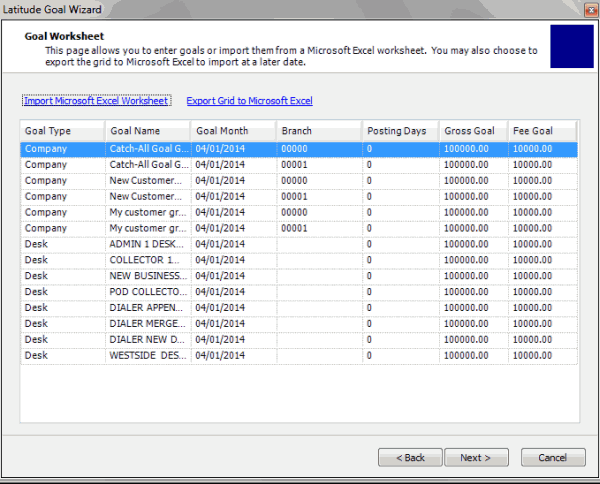This screenshot has height=484, width=600.
Task: Select the highlighted Catch-All Goal row
Action: tap(148, 149)
